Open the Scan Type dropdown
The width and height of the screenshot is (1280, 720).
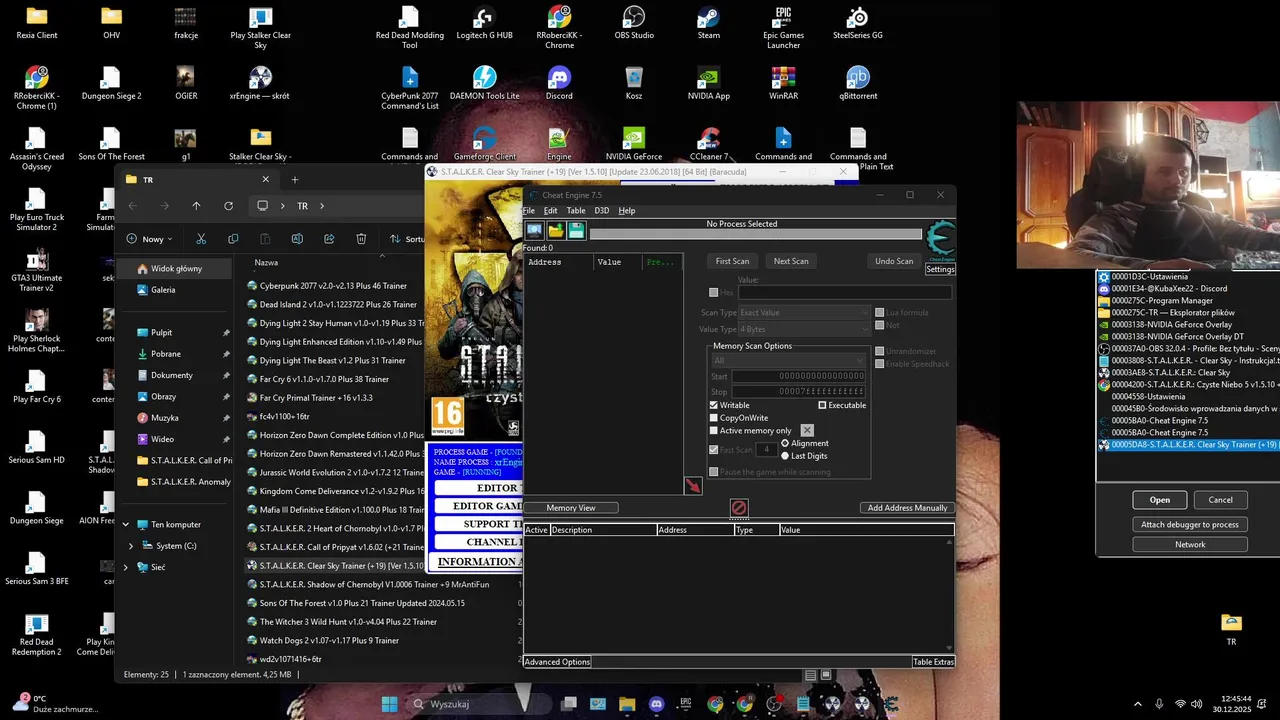804,313
